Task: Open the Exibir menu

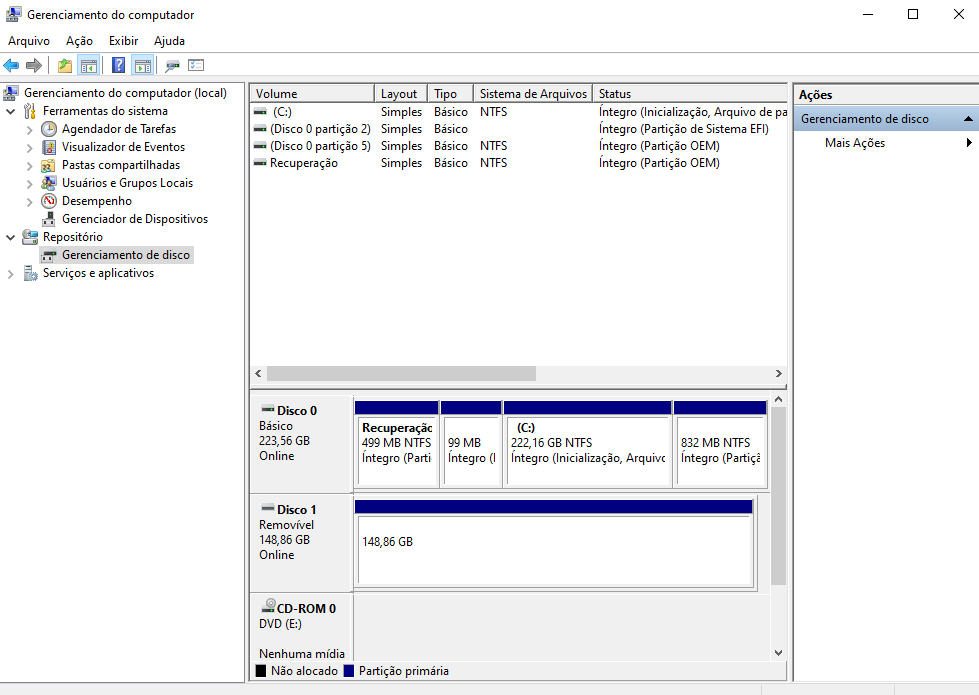Action: pyautogui.click(x=123, y=41)
